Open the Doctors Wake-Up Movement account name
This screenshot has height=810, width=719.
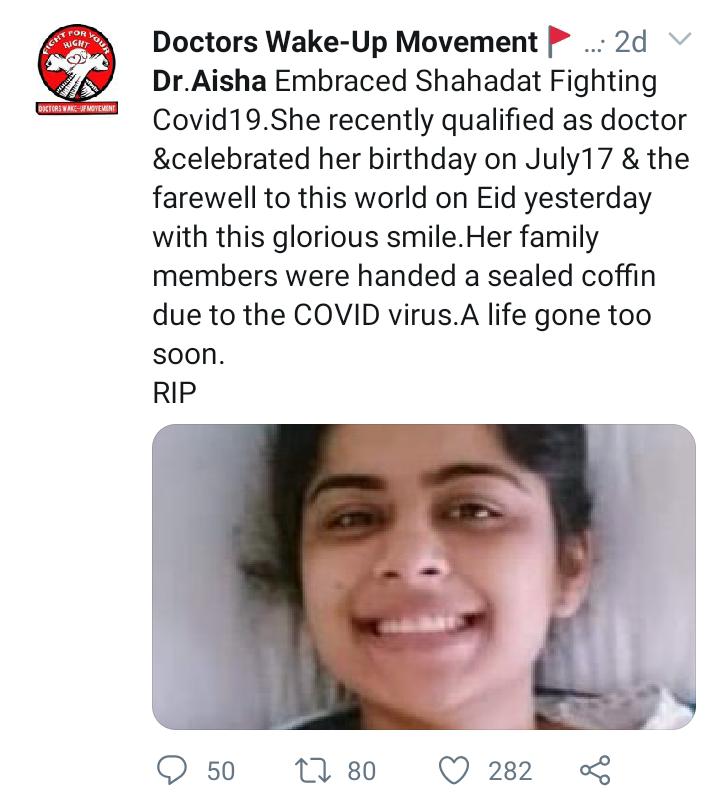(345, 41)
